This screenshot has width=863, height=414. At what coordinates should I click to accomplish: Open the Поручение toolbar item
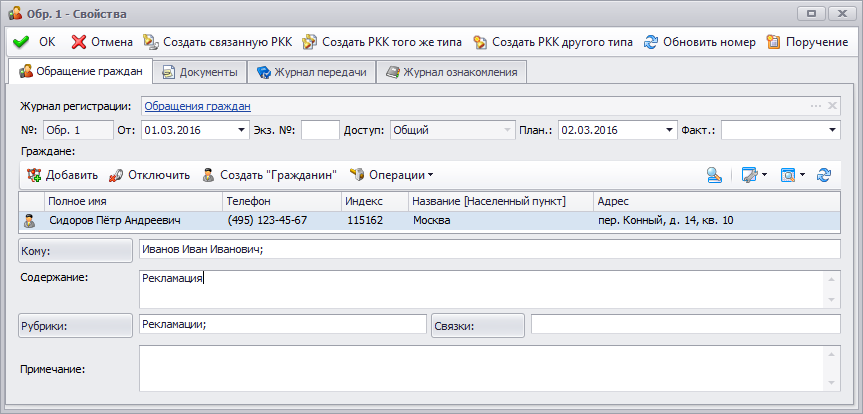pos(807,42)
